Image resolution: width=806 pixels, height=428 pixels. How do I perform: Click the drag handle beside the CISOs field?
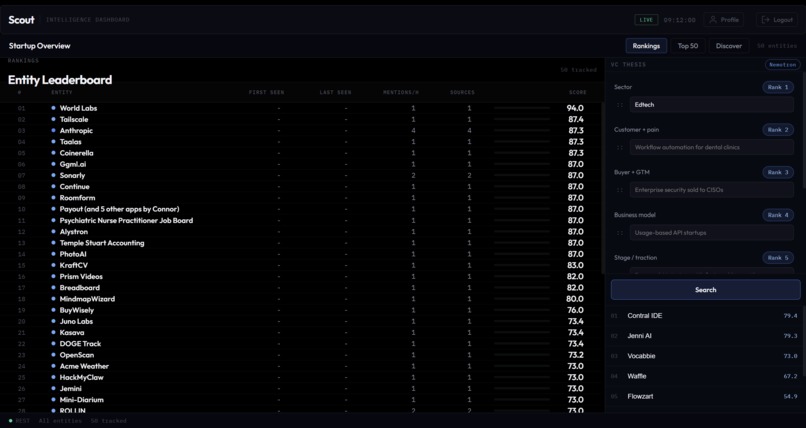[620, 190]
